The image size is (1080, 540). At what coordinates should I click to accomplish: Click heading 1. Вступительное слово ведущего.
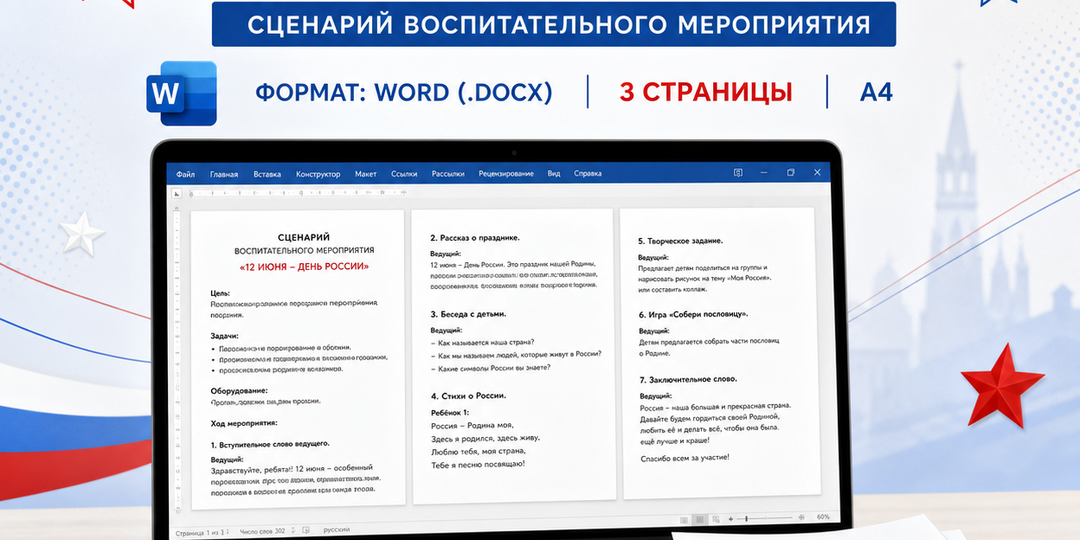[x=270, y=444]
